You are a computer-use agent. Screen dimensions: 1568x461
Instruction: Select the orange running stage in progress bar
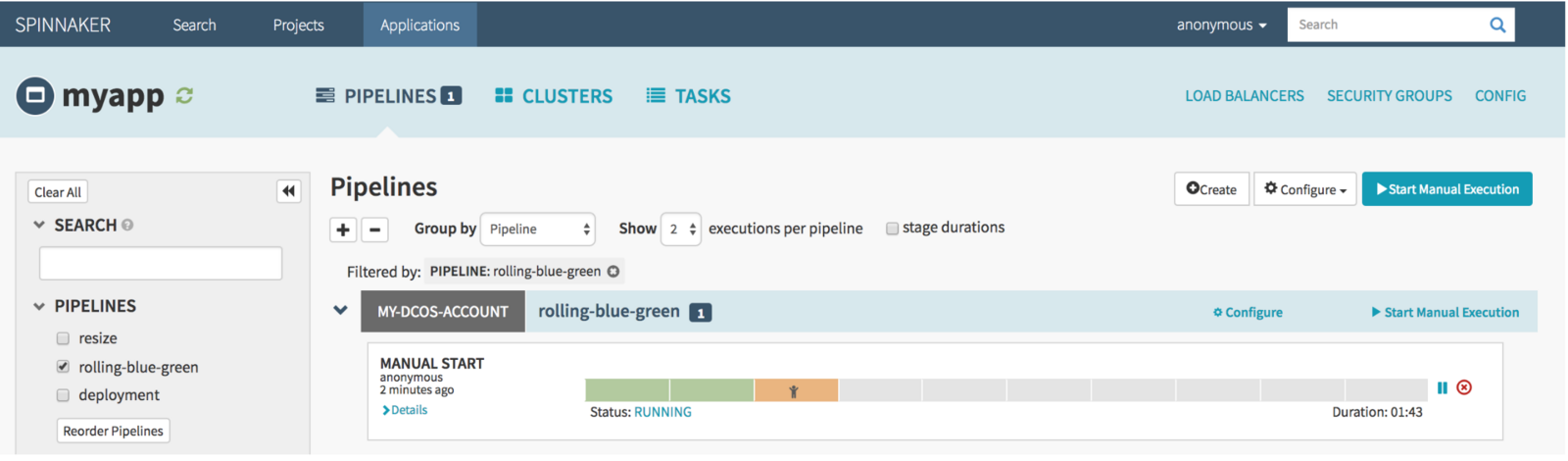point(796,390)
